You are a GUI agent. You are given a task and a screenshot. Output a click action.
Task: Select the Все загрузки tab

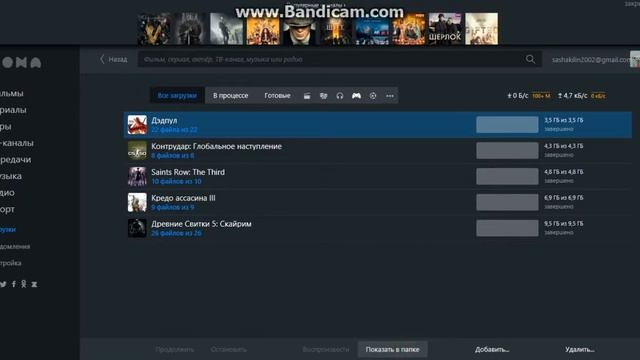177,96
